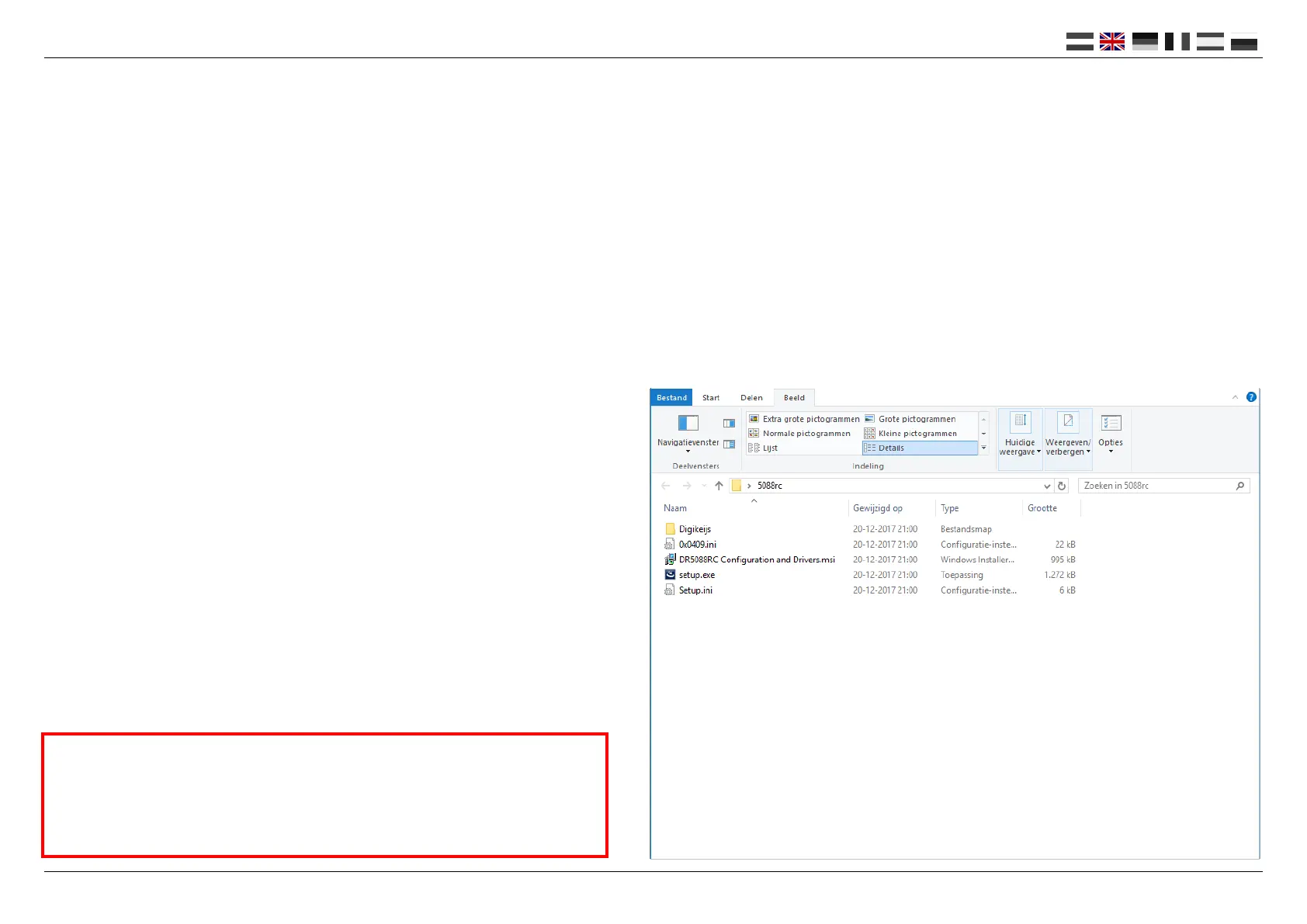The image size is (1307, 924).
Task: Select the UK flag language icon
Action: pos(1111,41)
